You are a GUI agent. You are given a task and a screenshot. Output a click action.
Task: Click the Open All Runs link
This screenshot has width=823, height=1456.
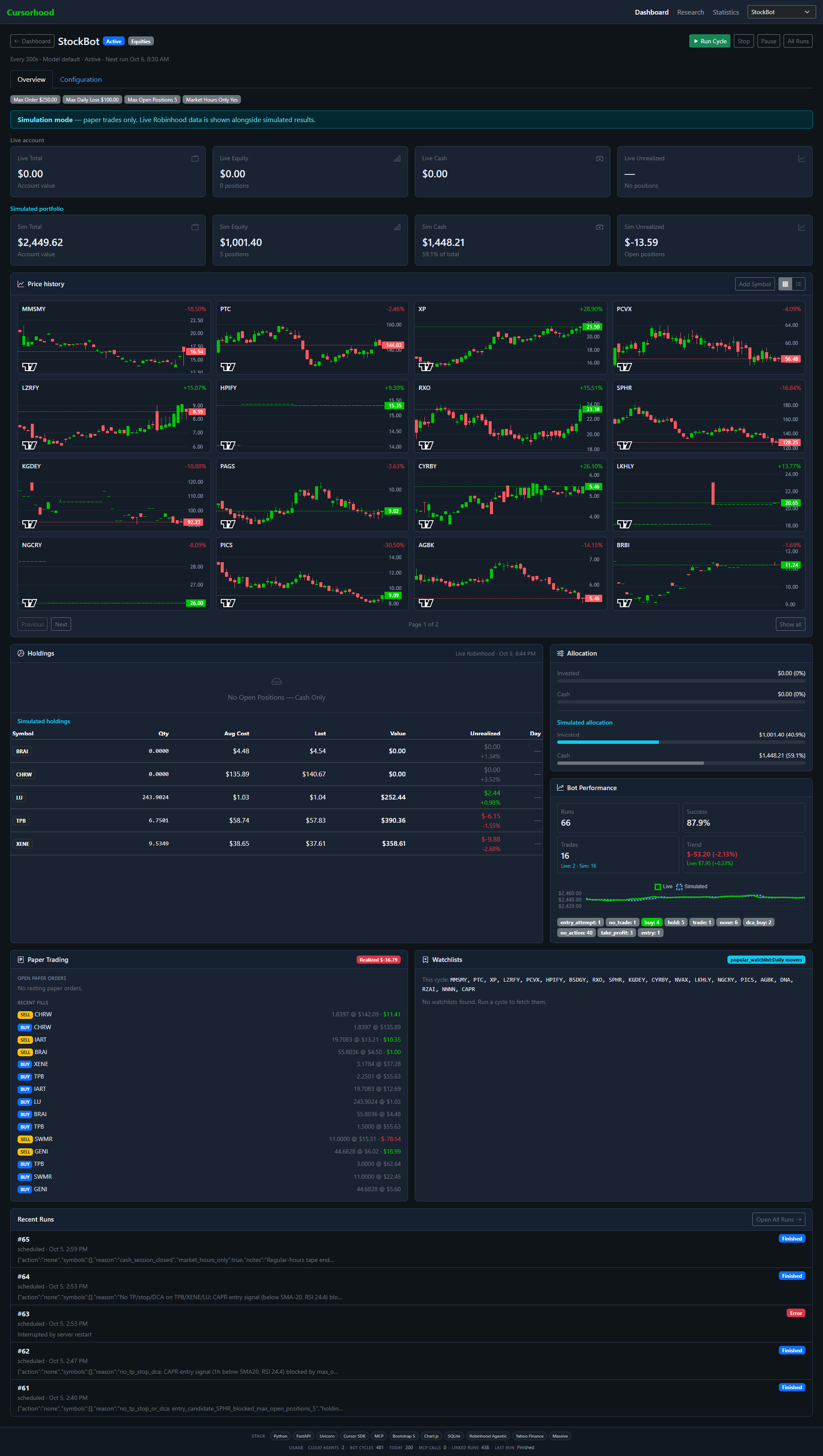[778, 1220]
